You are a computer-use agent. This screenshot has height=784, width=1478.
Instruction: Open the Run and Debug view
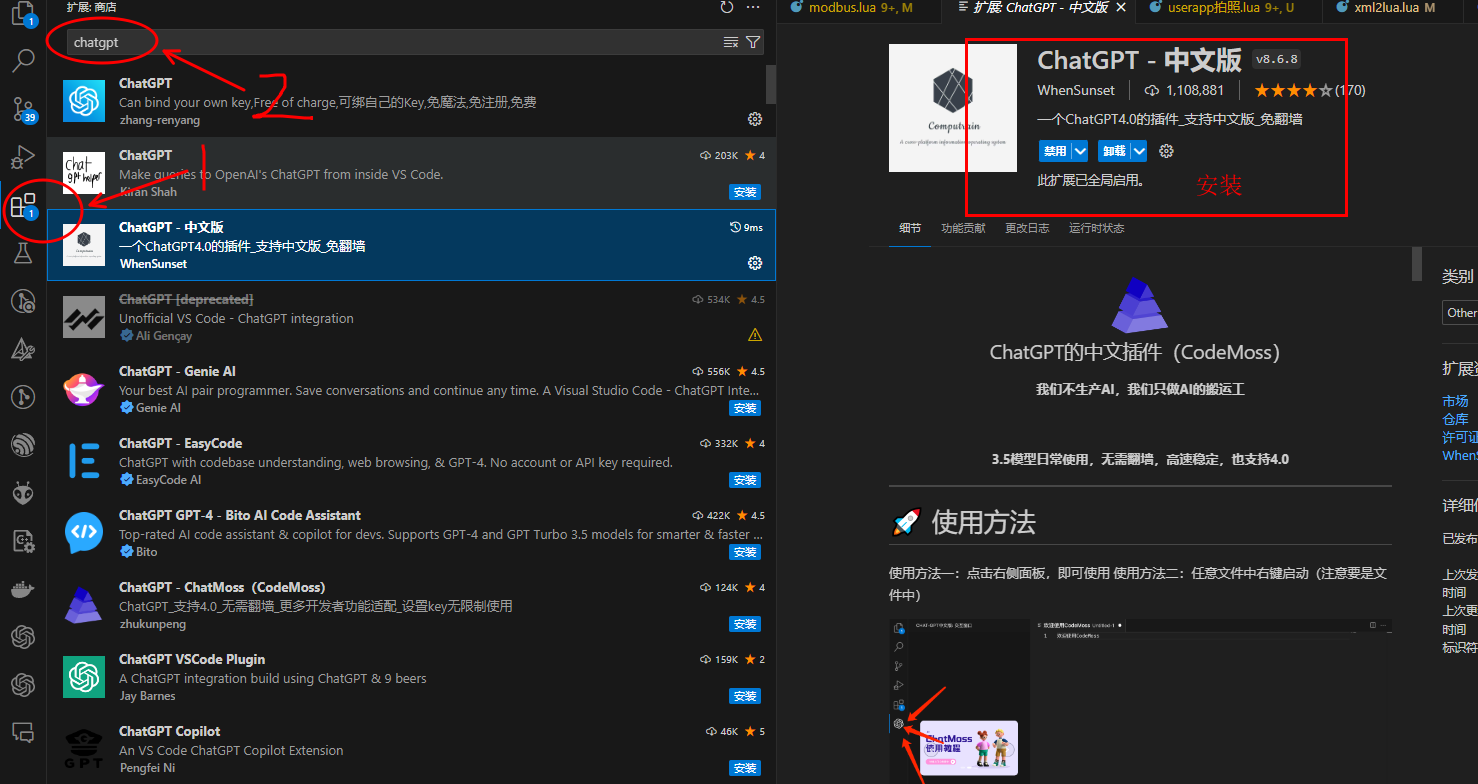coord(23,157)
